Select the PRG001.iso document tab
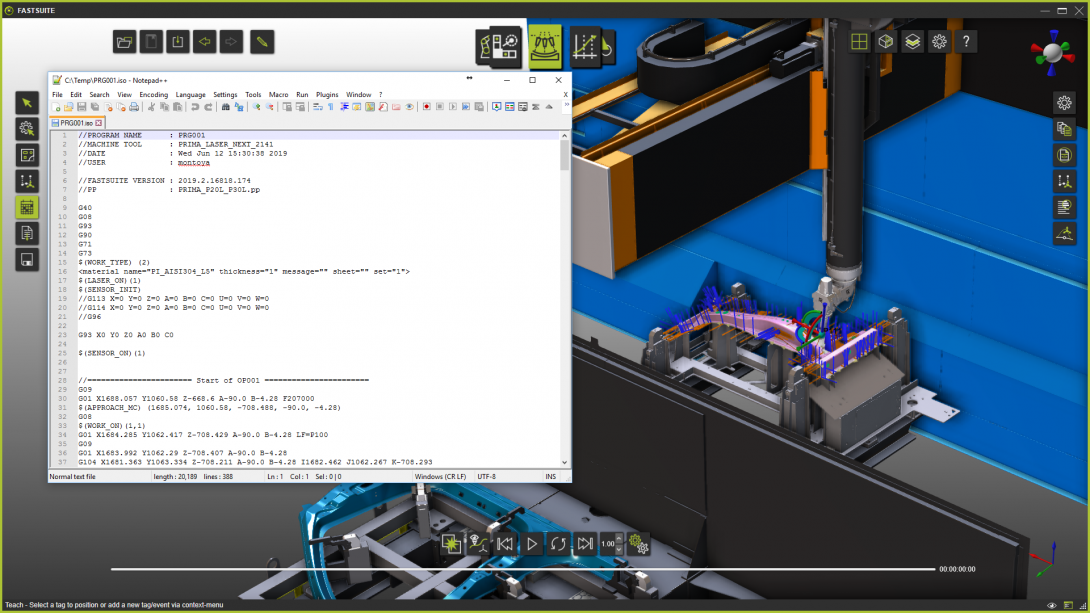Viewport: 1090px width, 613px height. coord(77,123)
